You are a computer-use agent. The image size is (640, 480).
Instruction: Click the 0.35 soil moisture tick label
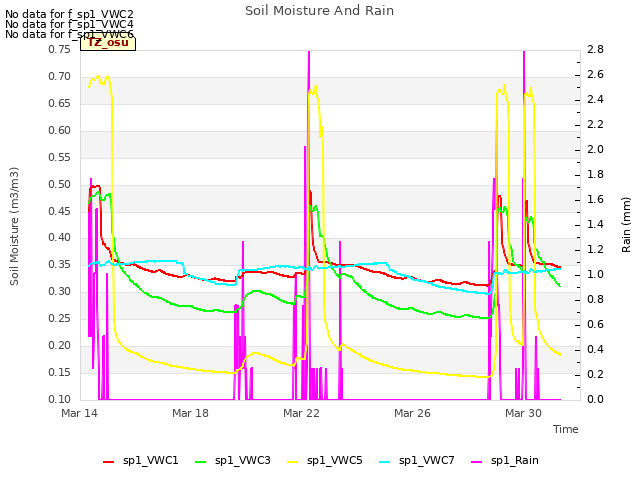(60, 264)
